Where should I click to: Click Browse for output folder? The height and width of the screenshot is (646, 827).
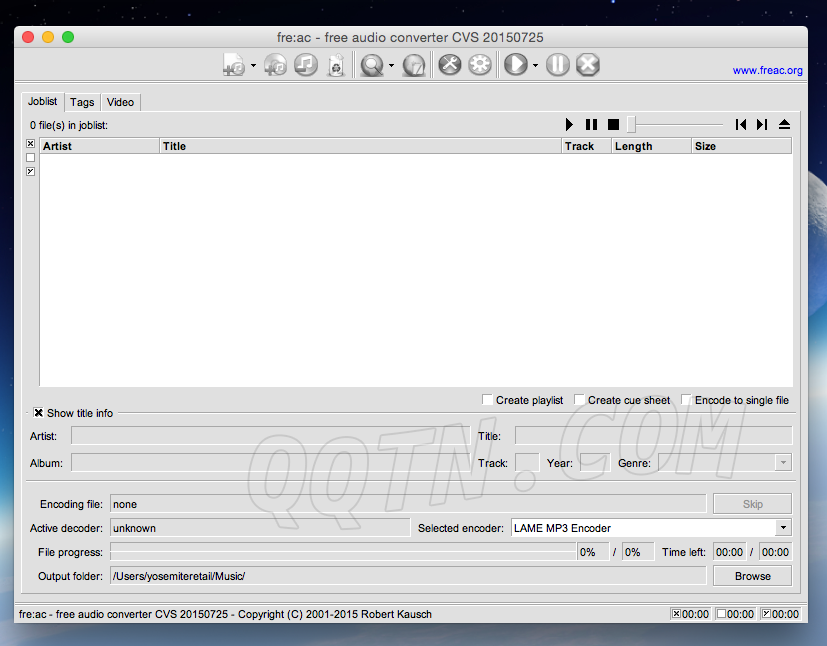tap(752, 576)
